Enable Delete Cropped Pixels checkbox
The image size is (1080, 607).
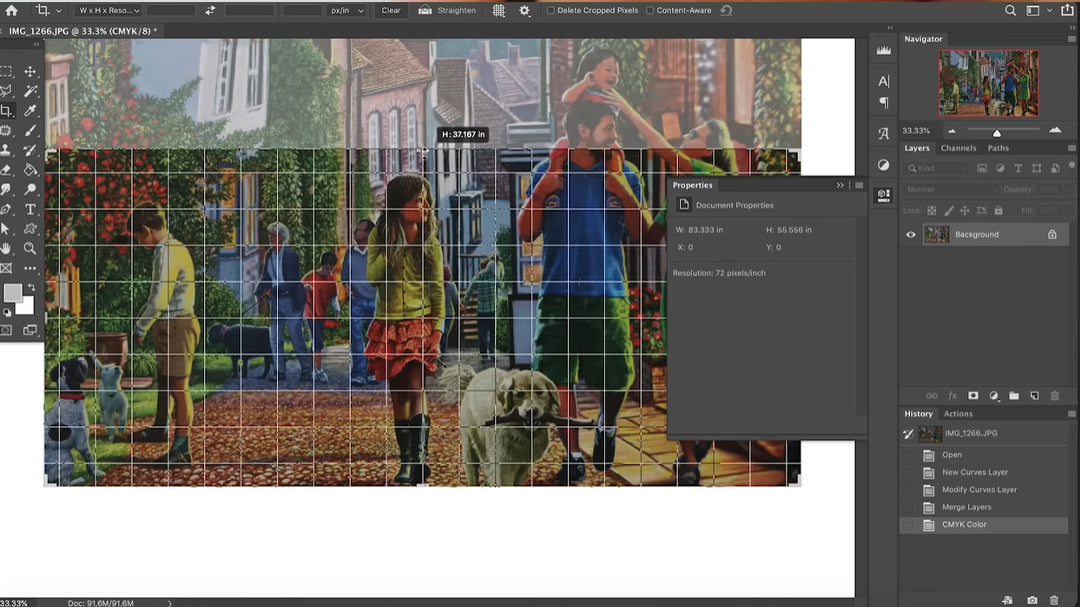point(550,10)
